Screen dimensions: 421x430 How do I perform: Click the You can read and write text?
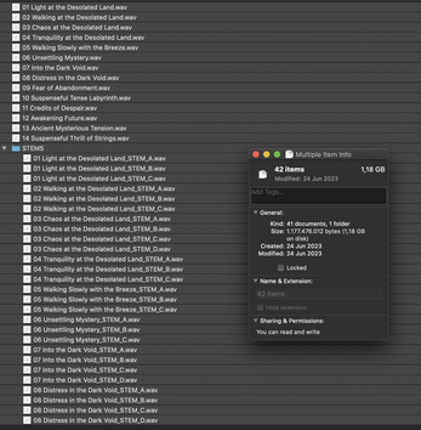pos(288,332)
